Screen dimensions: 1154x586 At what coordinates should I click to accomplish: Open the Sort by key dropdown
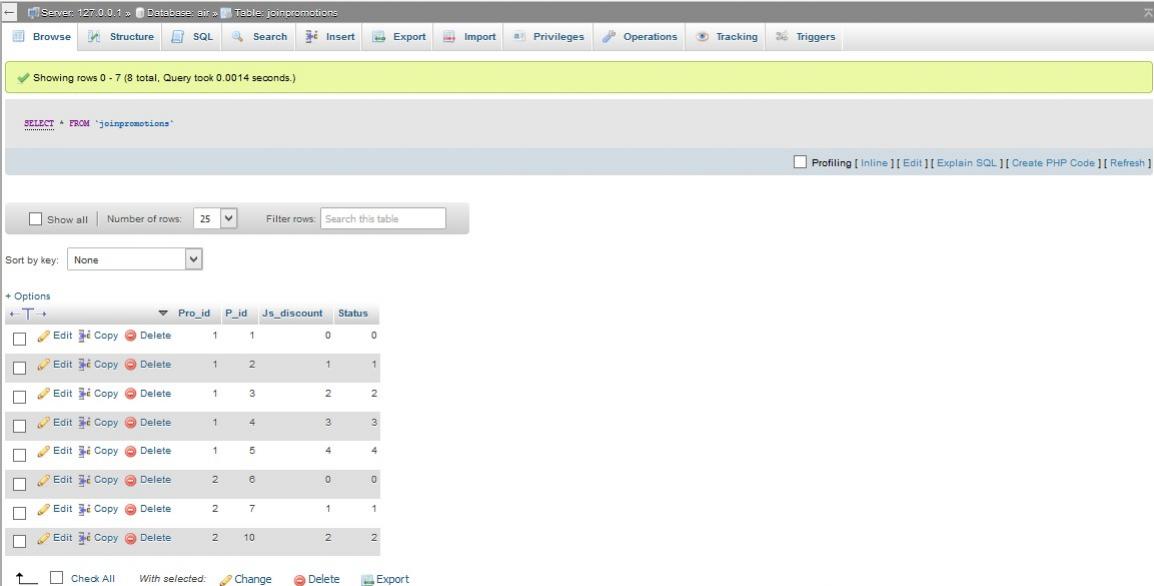[x=135, y=259]
